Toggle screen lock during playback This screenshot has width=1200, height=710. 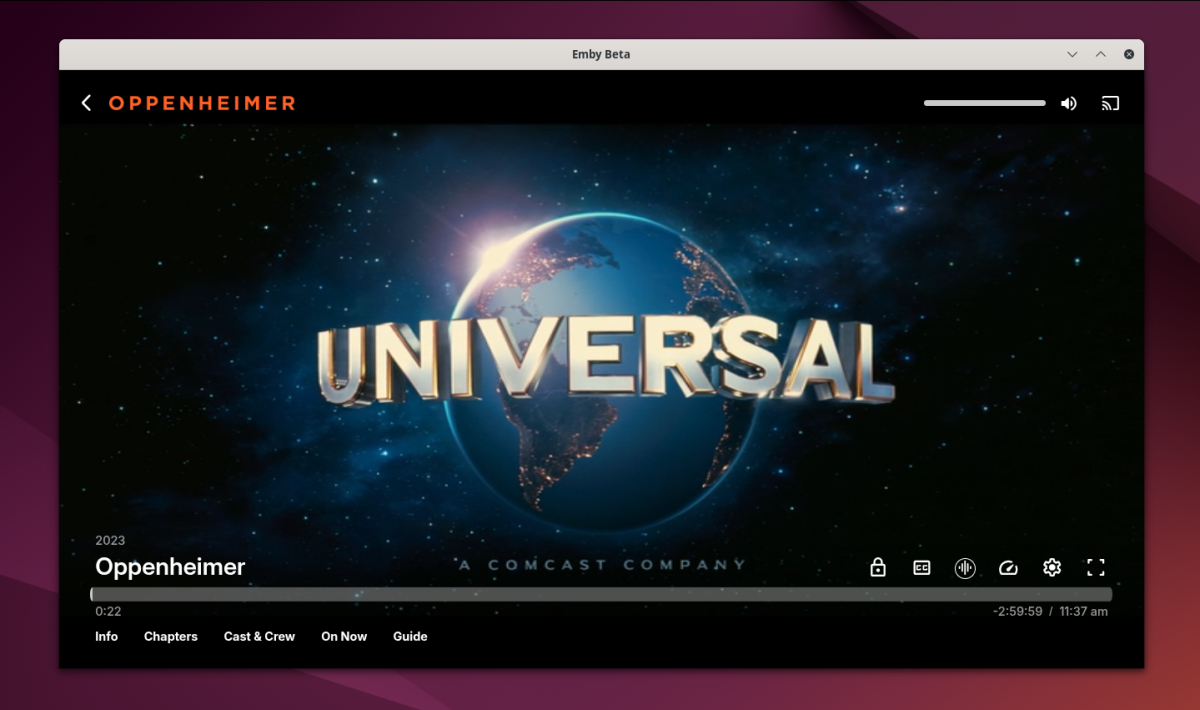tap(877, 567)
